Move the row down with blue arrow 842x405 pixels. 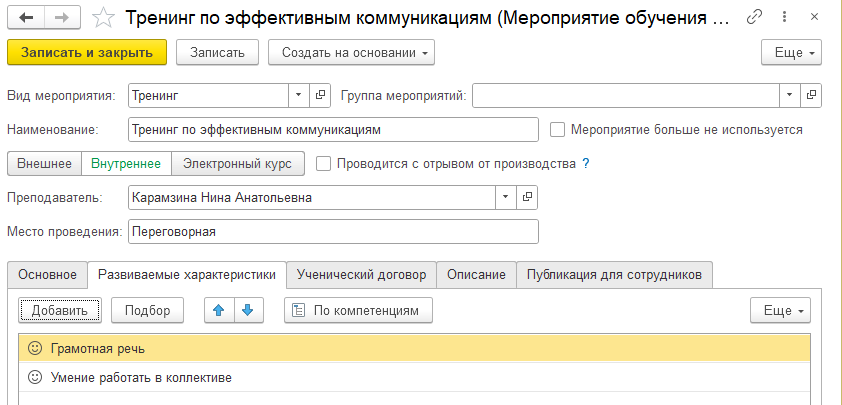pyautogui.click(x=248, y=310)
